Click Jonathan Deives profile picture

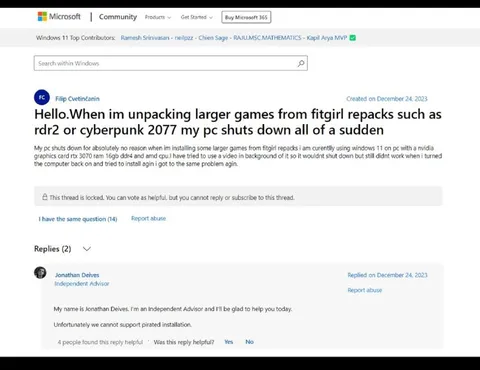coord(40,272)
